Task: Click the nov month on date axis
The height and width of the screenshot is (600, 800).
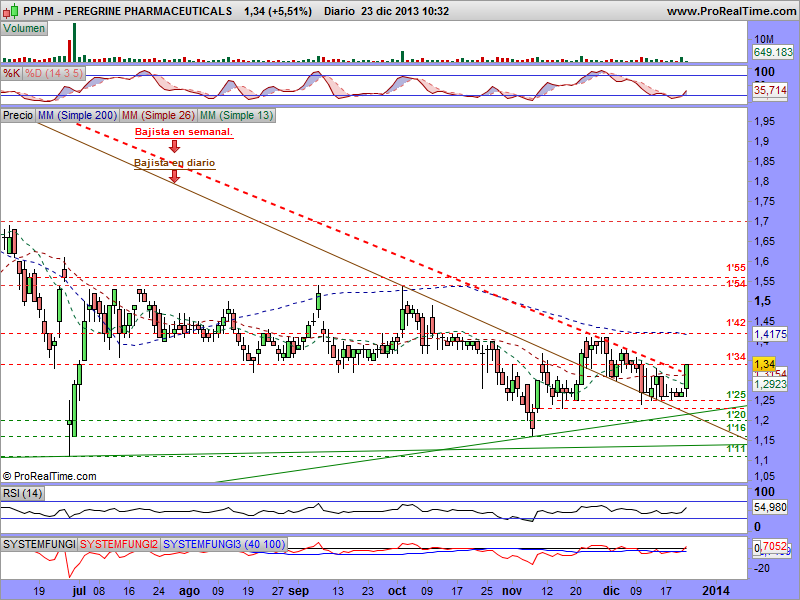Action: point(512,591)
